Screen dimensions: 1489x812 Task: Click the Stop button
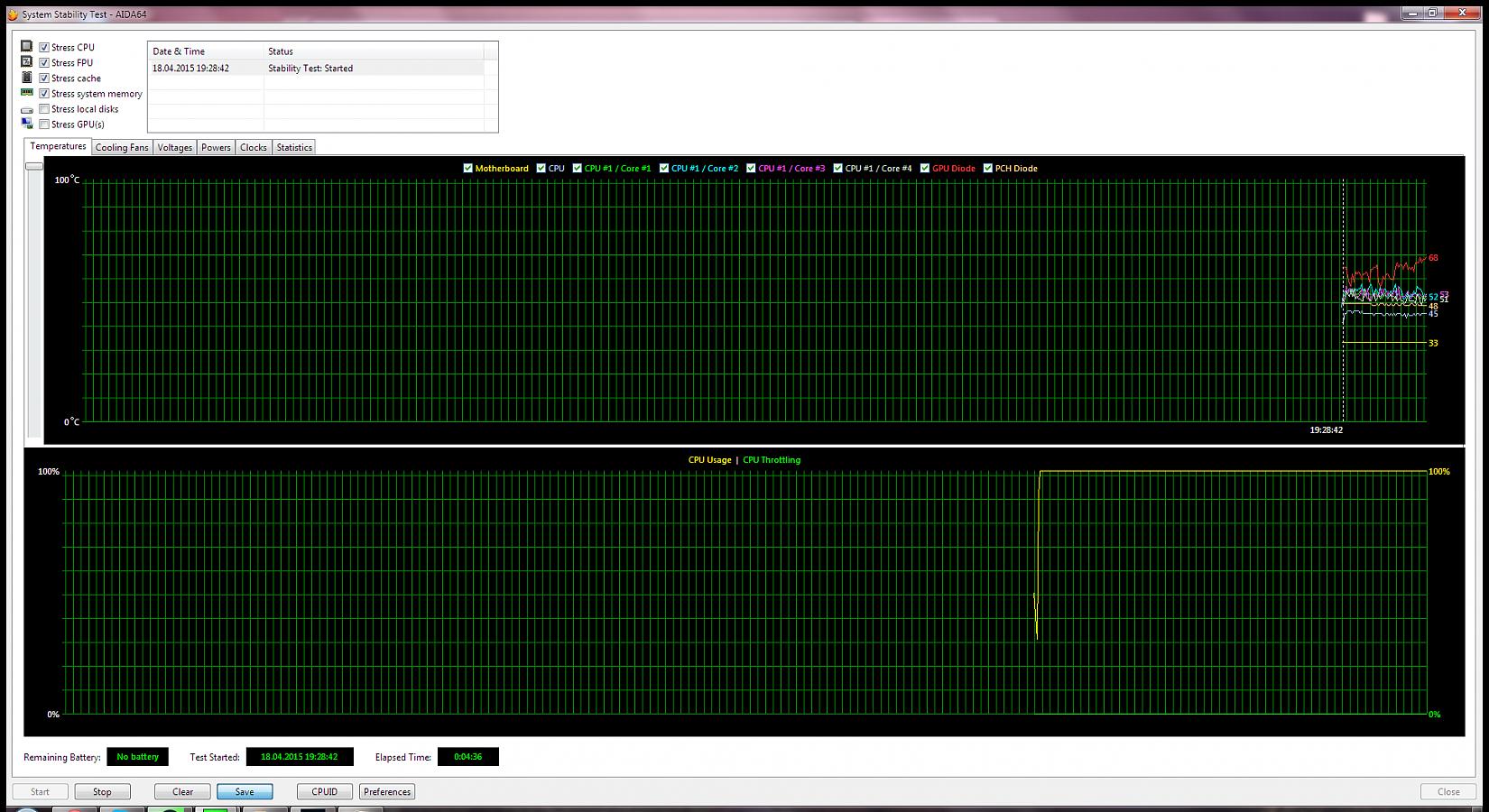(102, 791)
